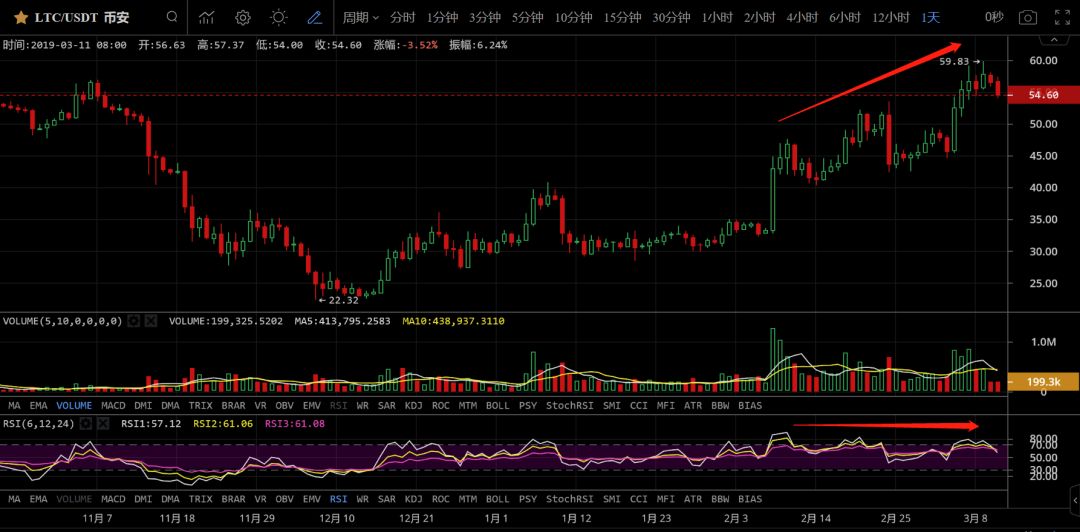Open the chart indicators icon
Image resolution: width=1080 pixels, height=532 pixels.
coord(207,17)
